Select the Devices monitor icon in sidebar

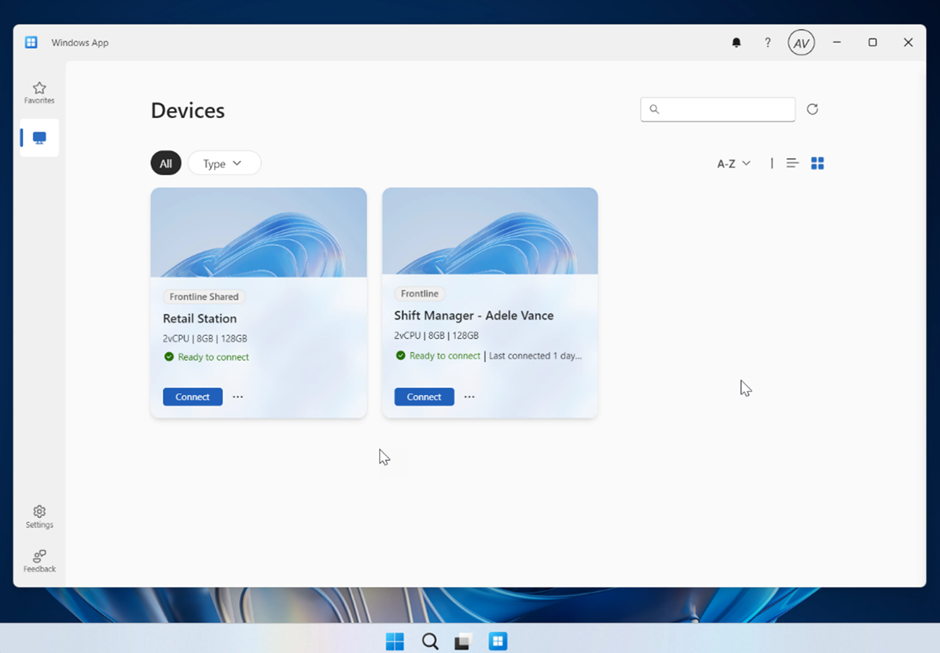tap(39, 138)
